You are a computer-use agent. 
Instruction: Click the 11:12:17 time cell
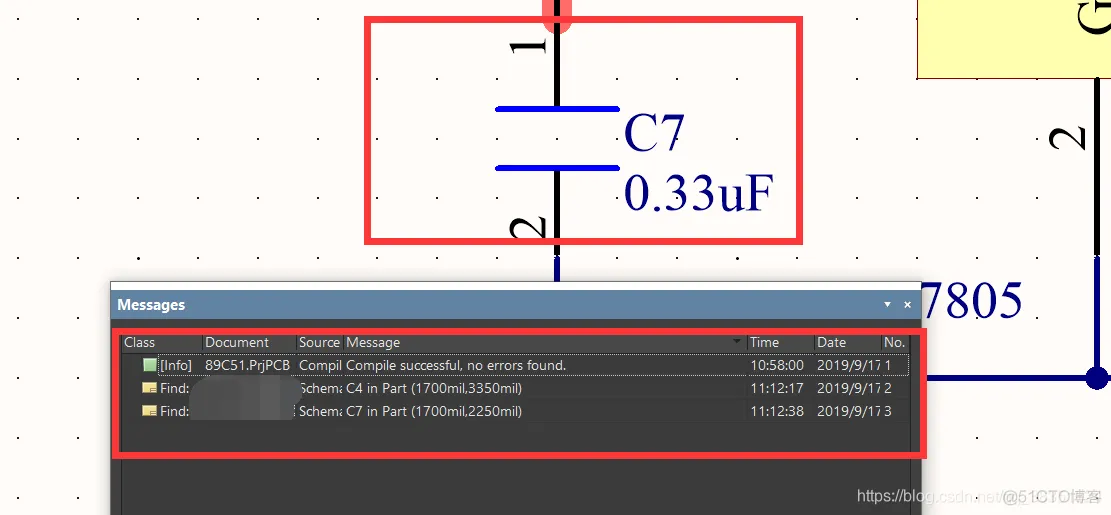[x=777, y=388]
